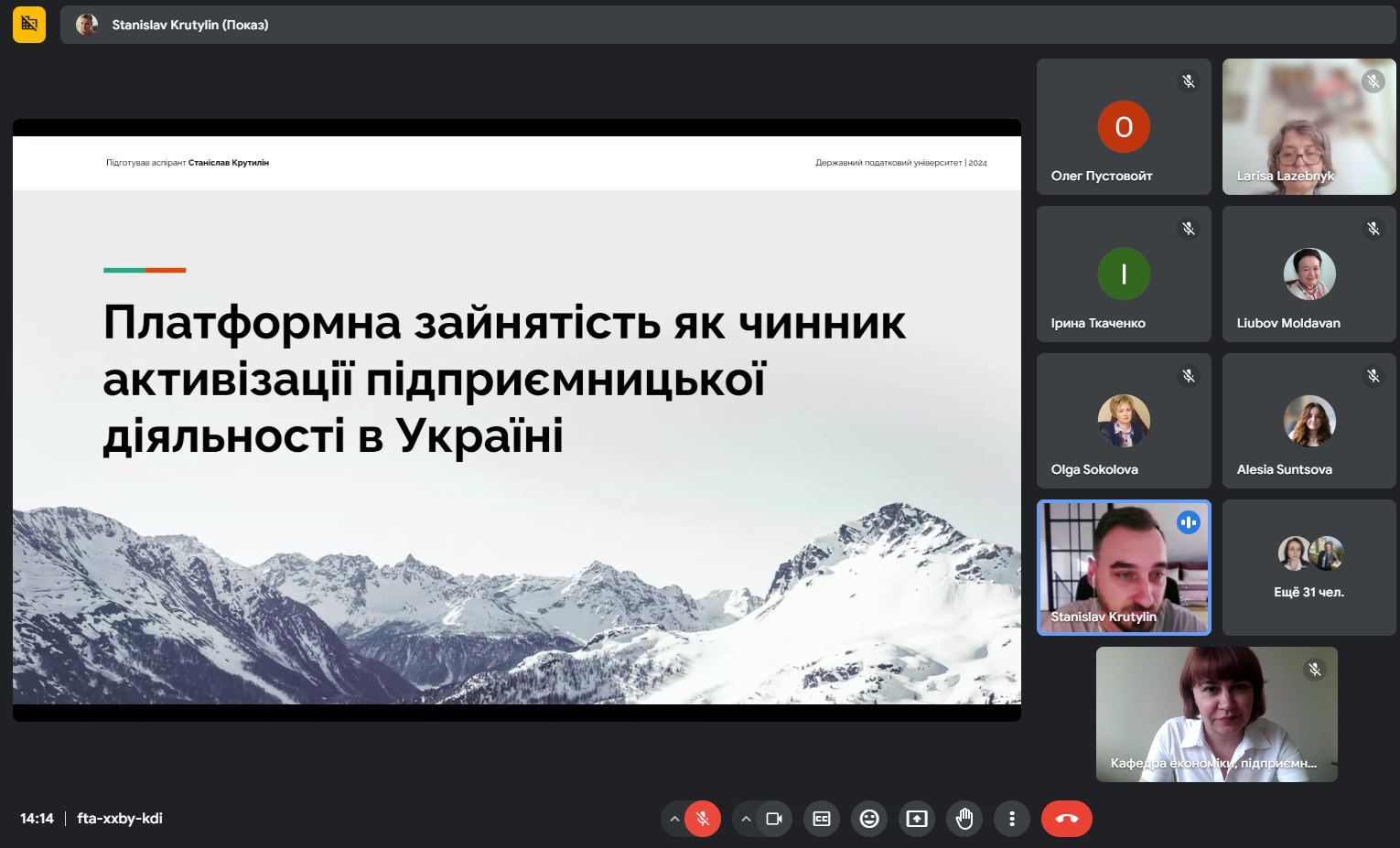Leave the call
This screenshot has height=848, width=1400.
tap(1067, 819)
